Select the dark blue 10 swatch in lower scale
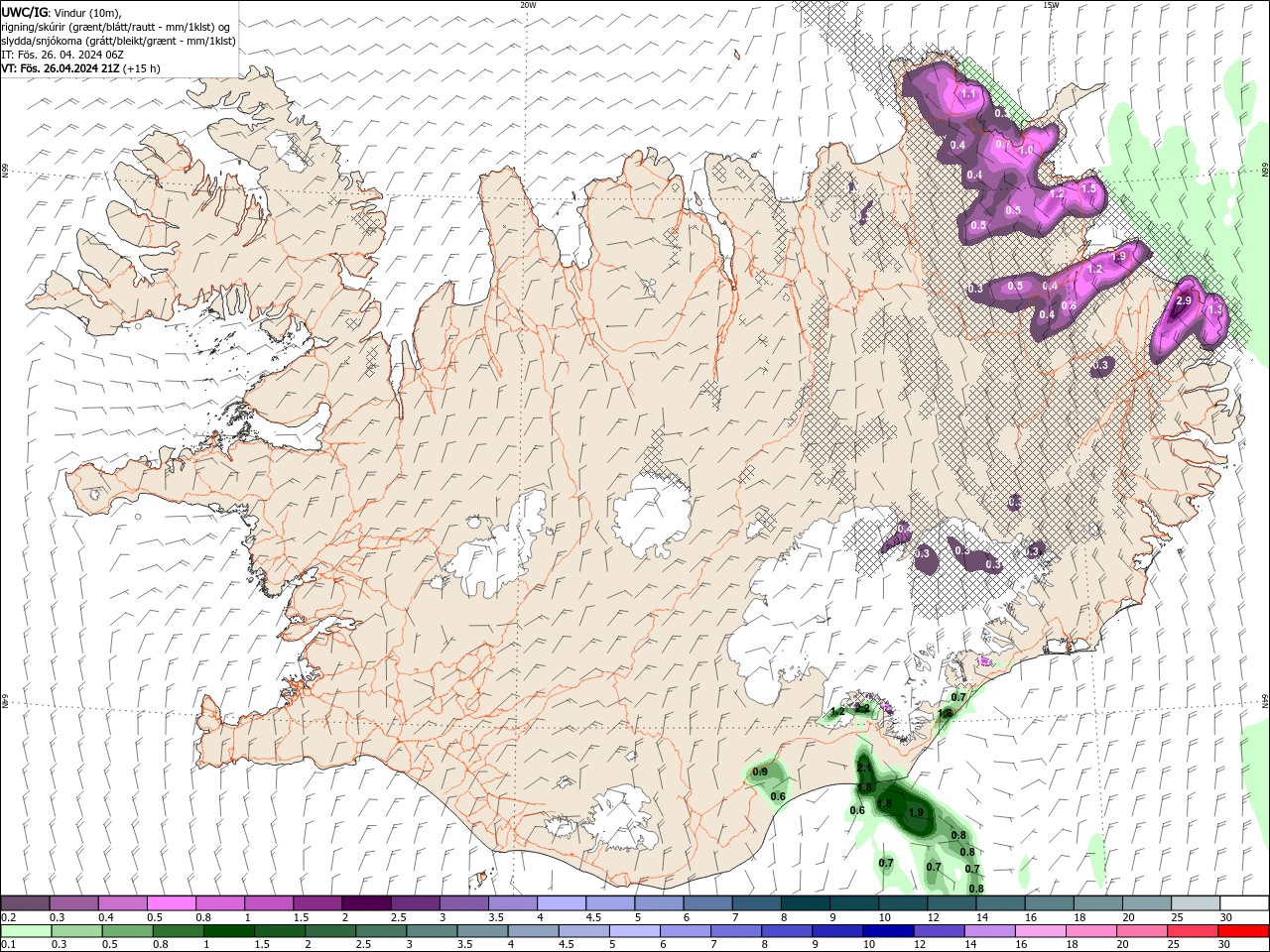The image size is (1270, 952). tap(888, 931)
